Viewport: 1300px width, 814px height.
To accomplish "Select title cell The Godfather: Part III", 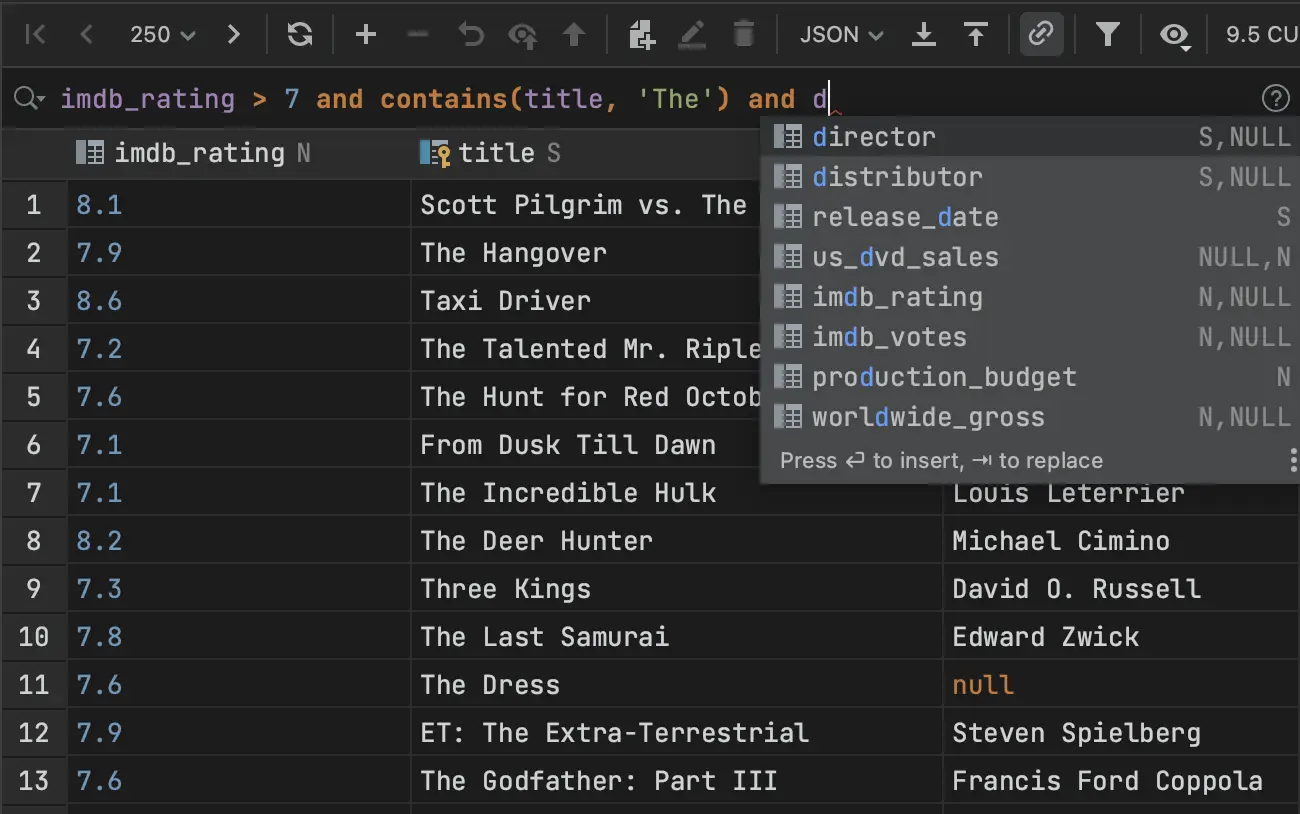I will (677, 781).
